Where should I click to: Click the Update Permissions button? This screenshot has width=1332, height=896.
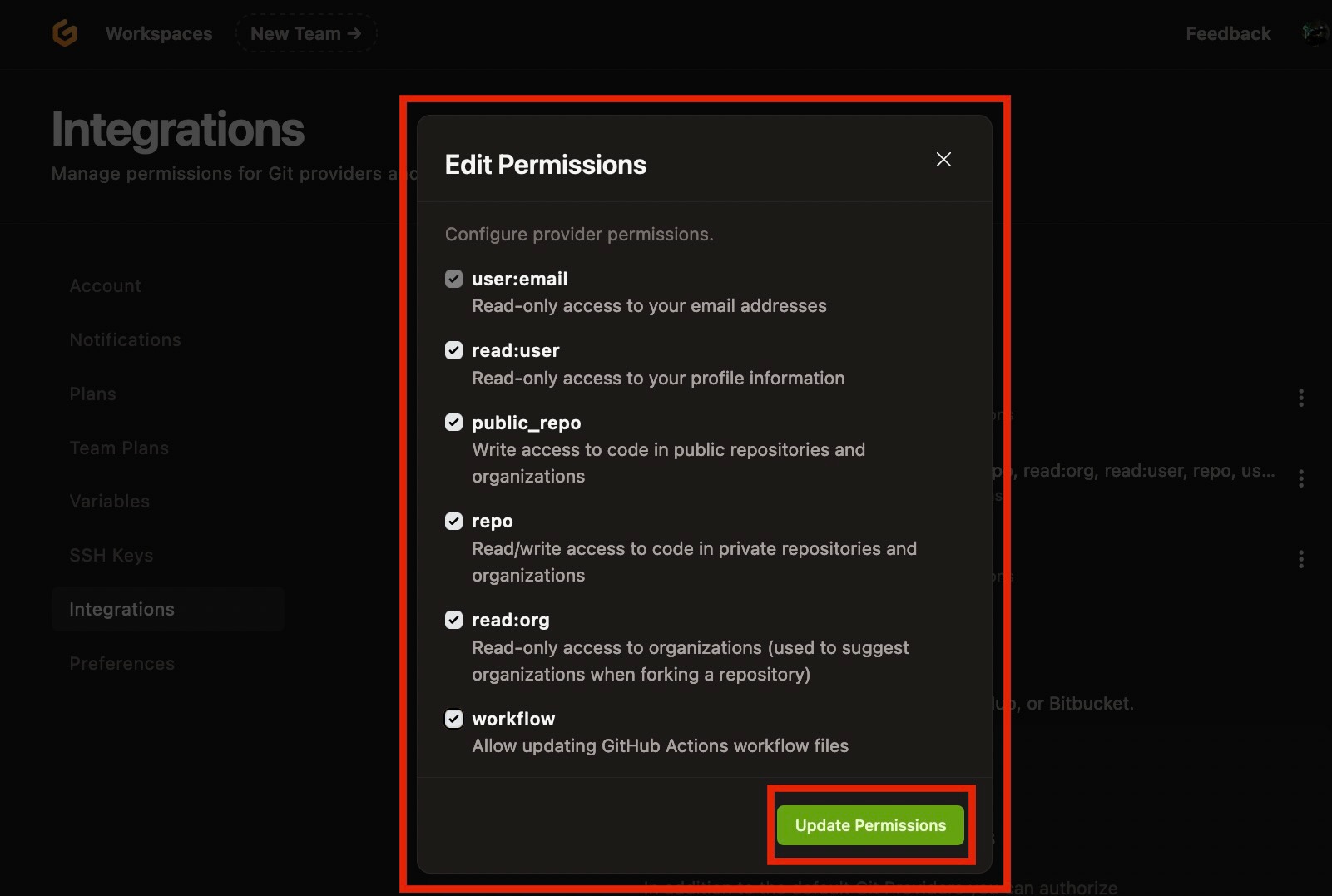[x=870, y=825]
